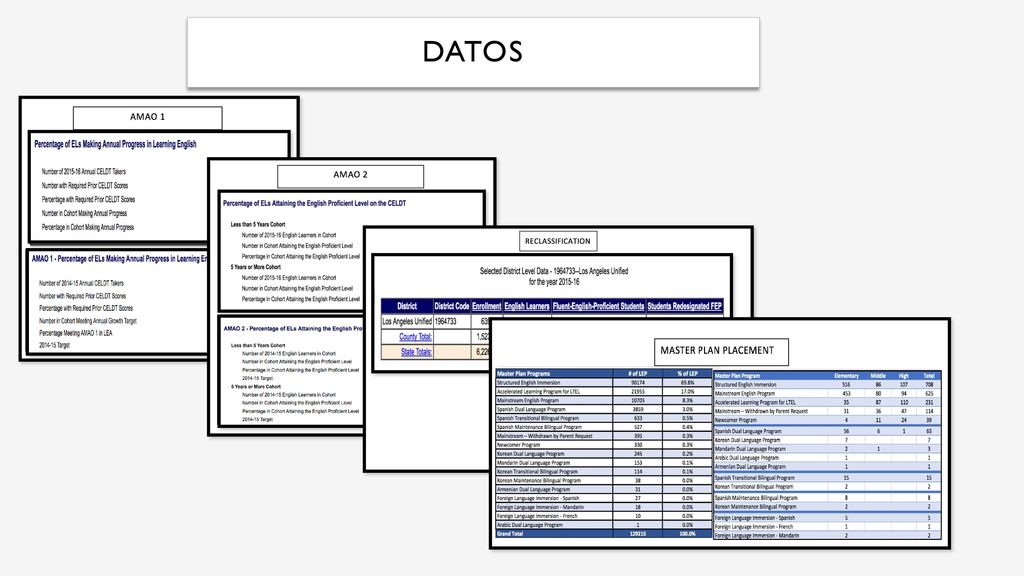
Task: Select the 17.0% cell in % of LEP column
Action: point(688,392)
